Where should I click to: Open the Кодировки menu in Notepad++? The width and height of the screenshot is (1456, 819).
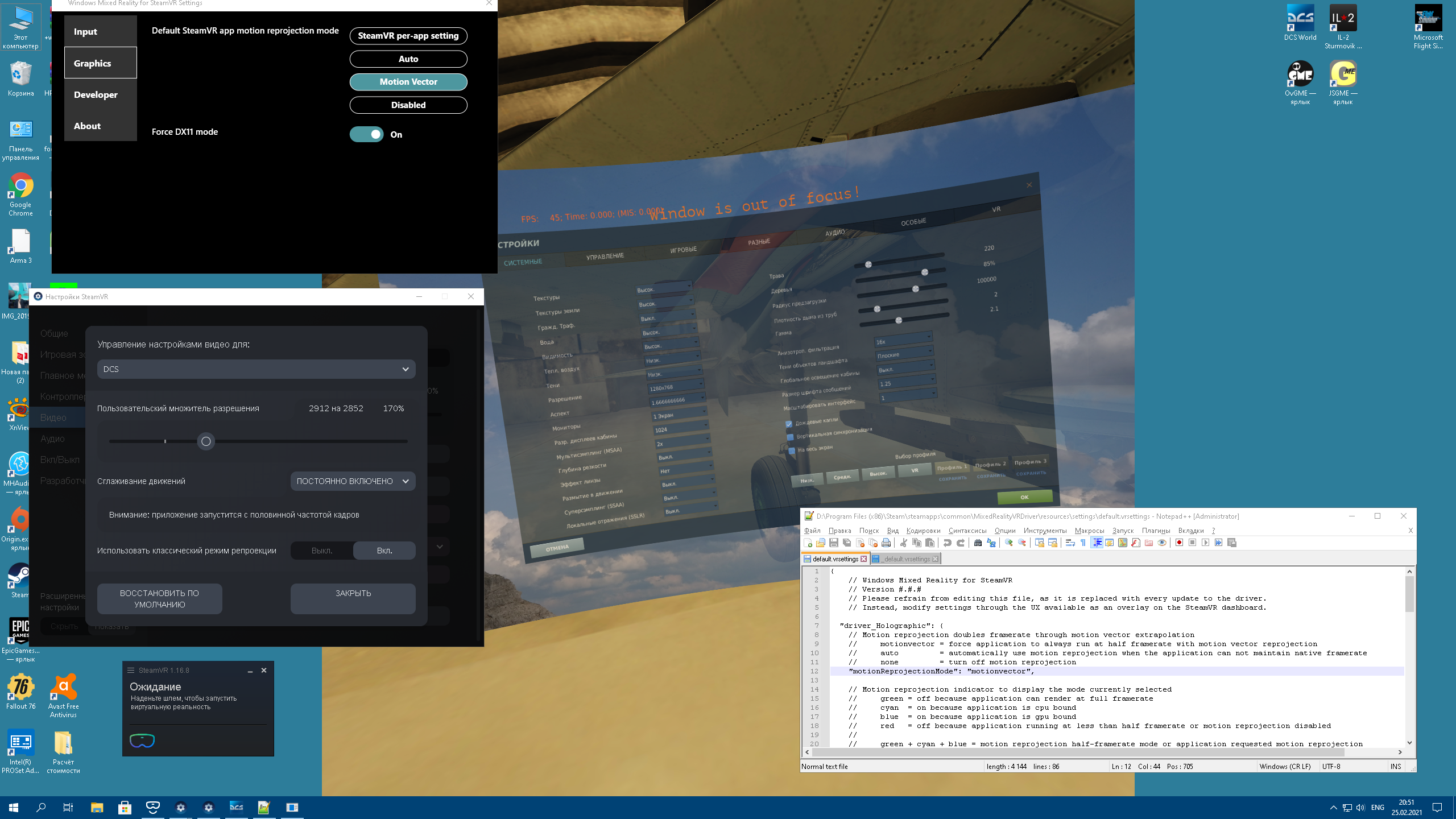coord(924,531)
